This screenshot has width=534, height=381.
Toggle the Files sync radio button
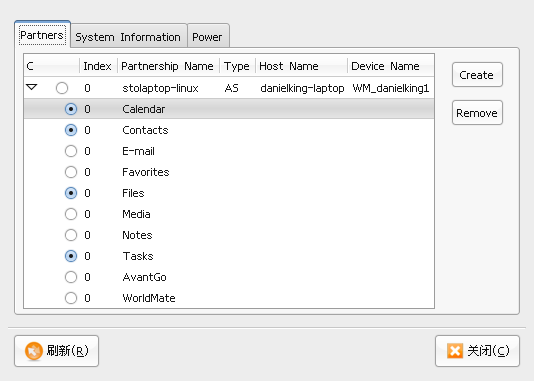(71, 193)
